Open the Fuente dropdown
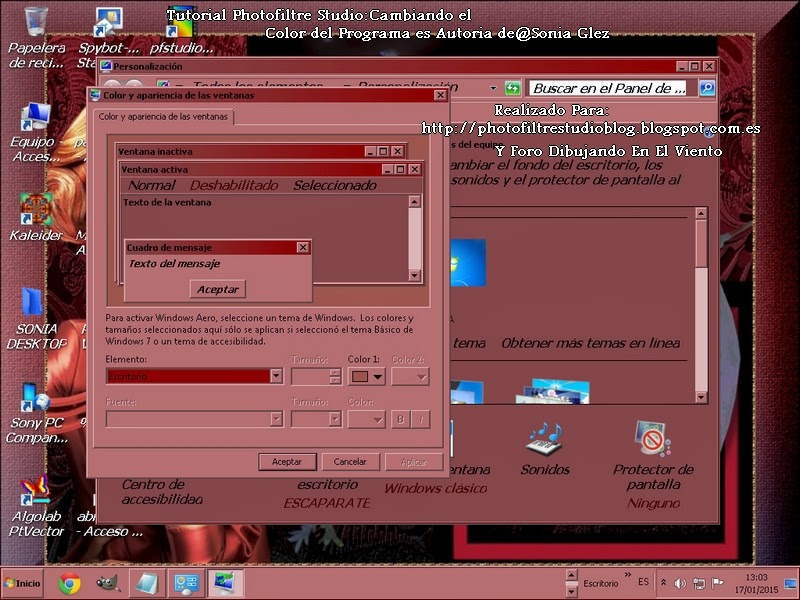The width and height of the screenshot is (800, 600). pos(194,419)
